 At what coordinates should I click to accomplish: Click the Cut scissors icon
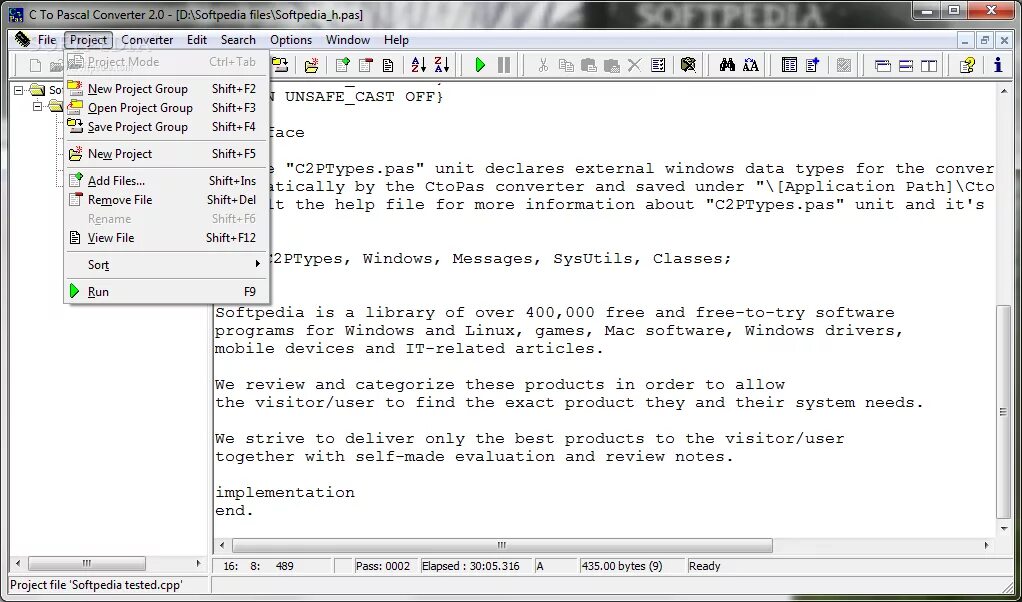click(x=542, y=65)
